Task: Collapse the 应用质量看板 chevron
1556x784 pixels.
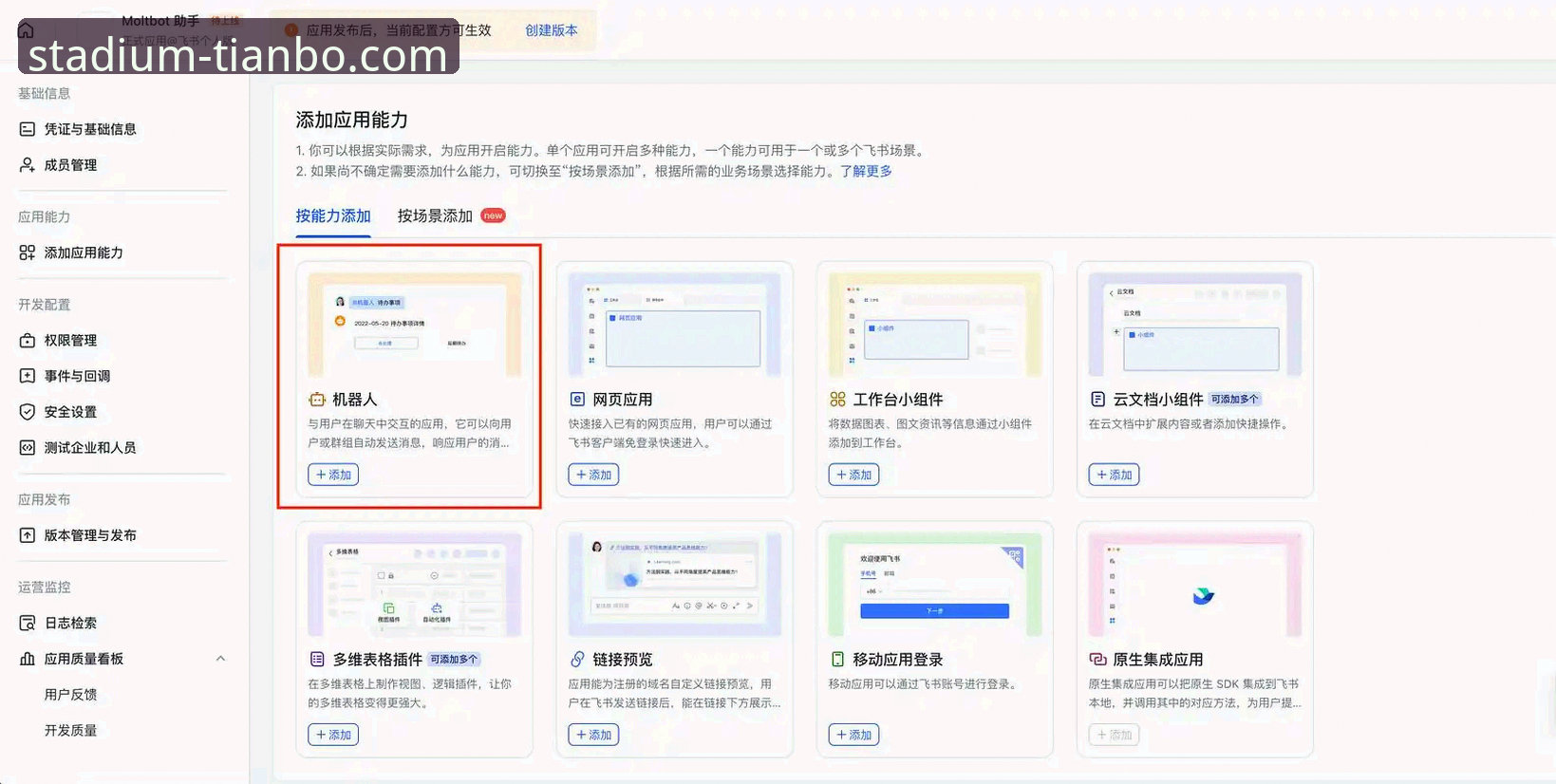Action: tap(220, 659)
